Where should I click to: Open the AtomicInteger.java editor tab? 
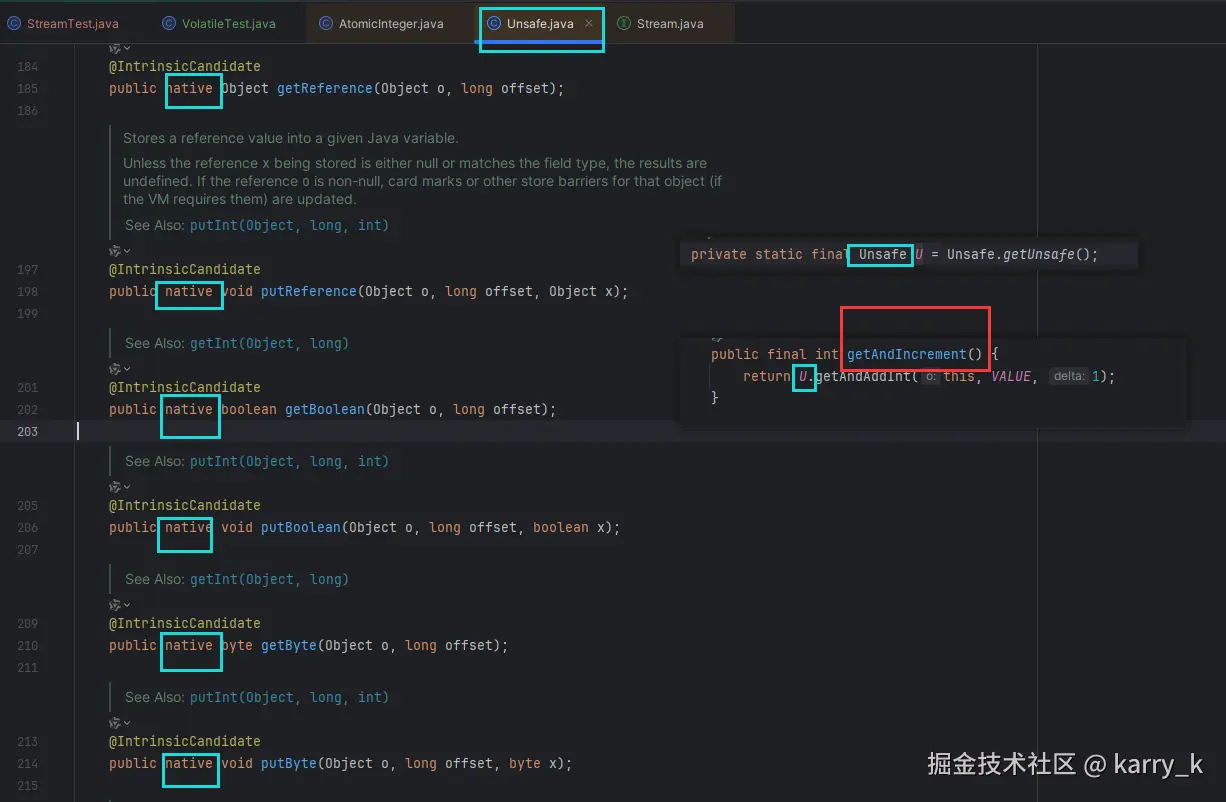(x=390, y=24)
